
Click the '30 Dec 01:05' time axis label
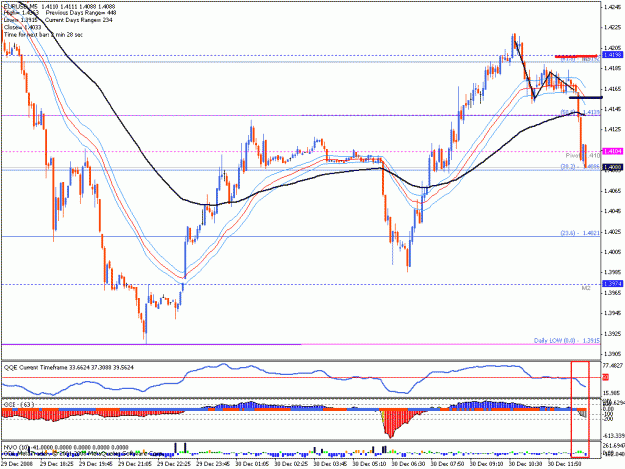click(252, 464)
